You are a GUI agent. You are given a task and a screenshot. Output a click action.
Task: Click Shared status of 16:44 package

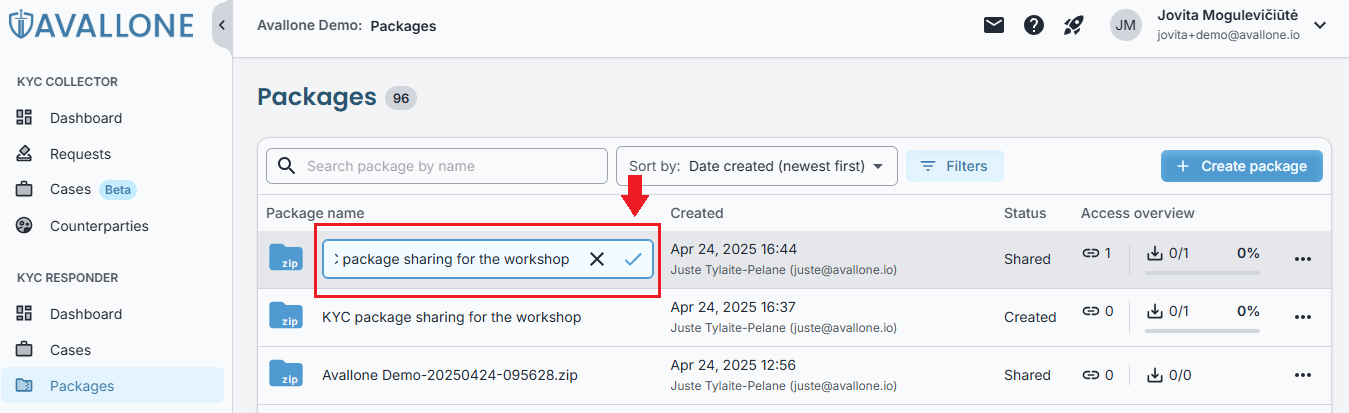(x=1027, y=259)
